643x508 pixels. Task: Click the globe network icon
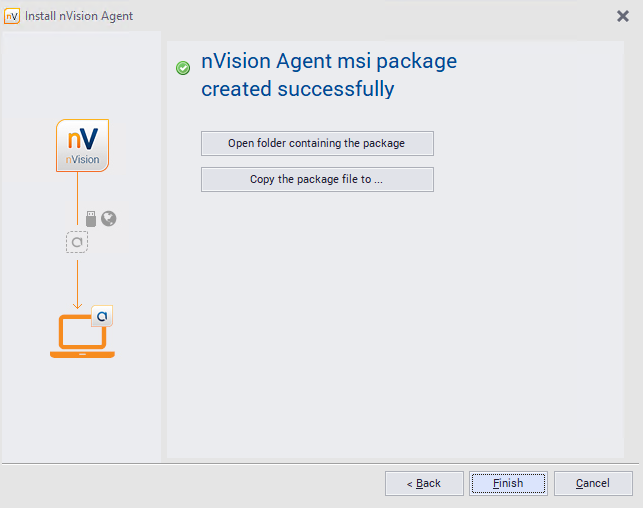(x=108, y=218)
